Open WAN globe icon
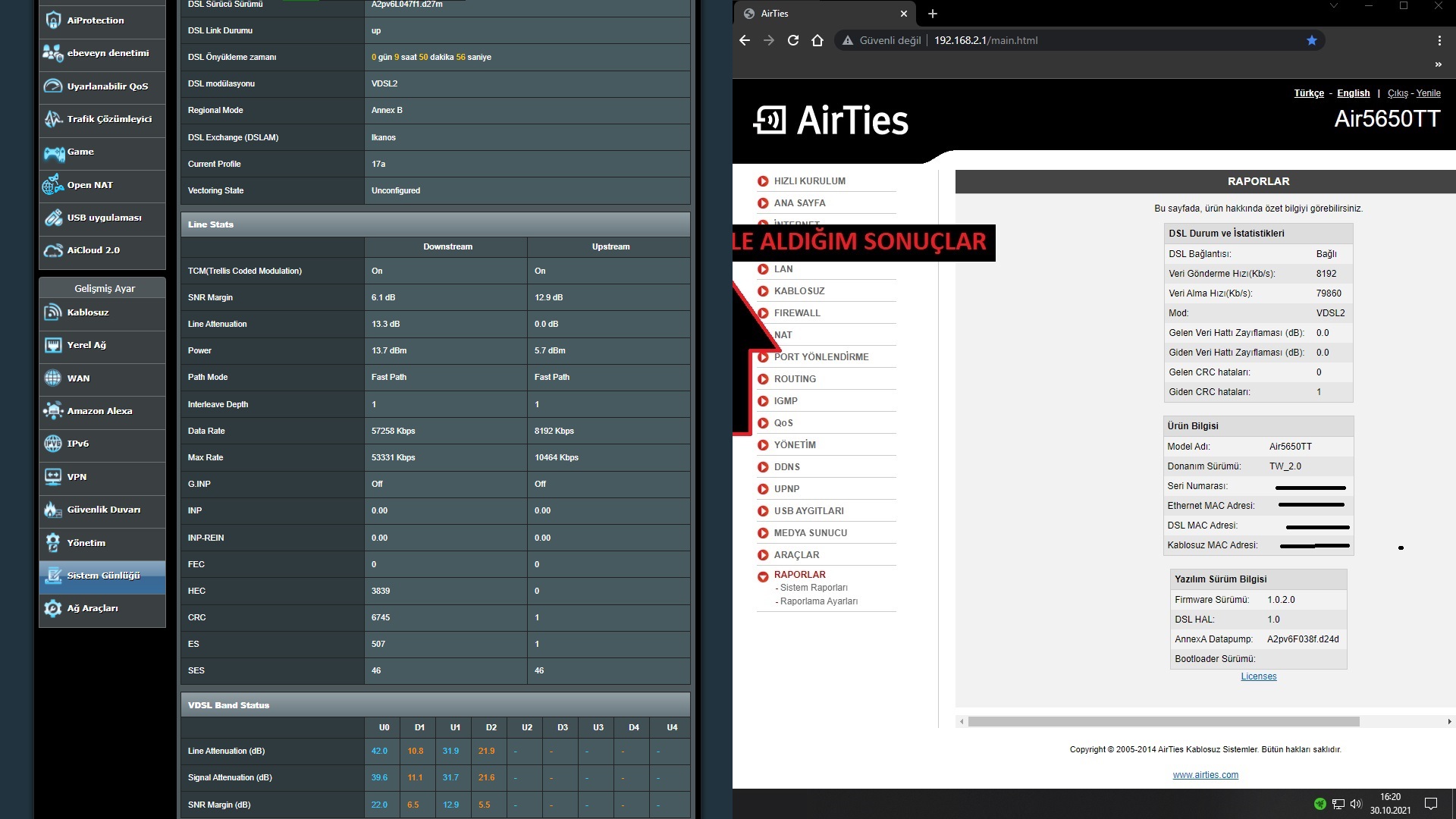This screenshot has width=1456, height=819. point(53,378)
